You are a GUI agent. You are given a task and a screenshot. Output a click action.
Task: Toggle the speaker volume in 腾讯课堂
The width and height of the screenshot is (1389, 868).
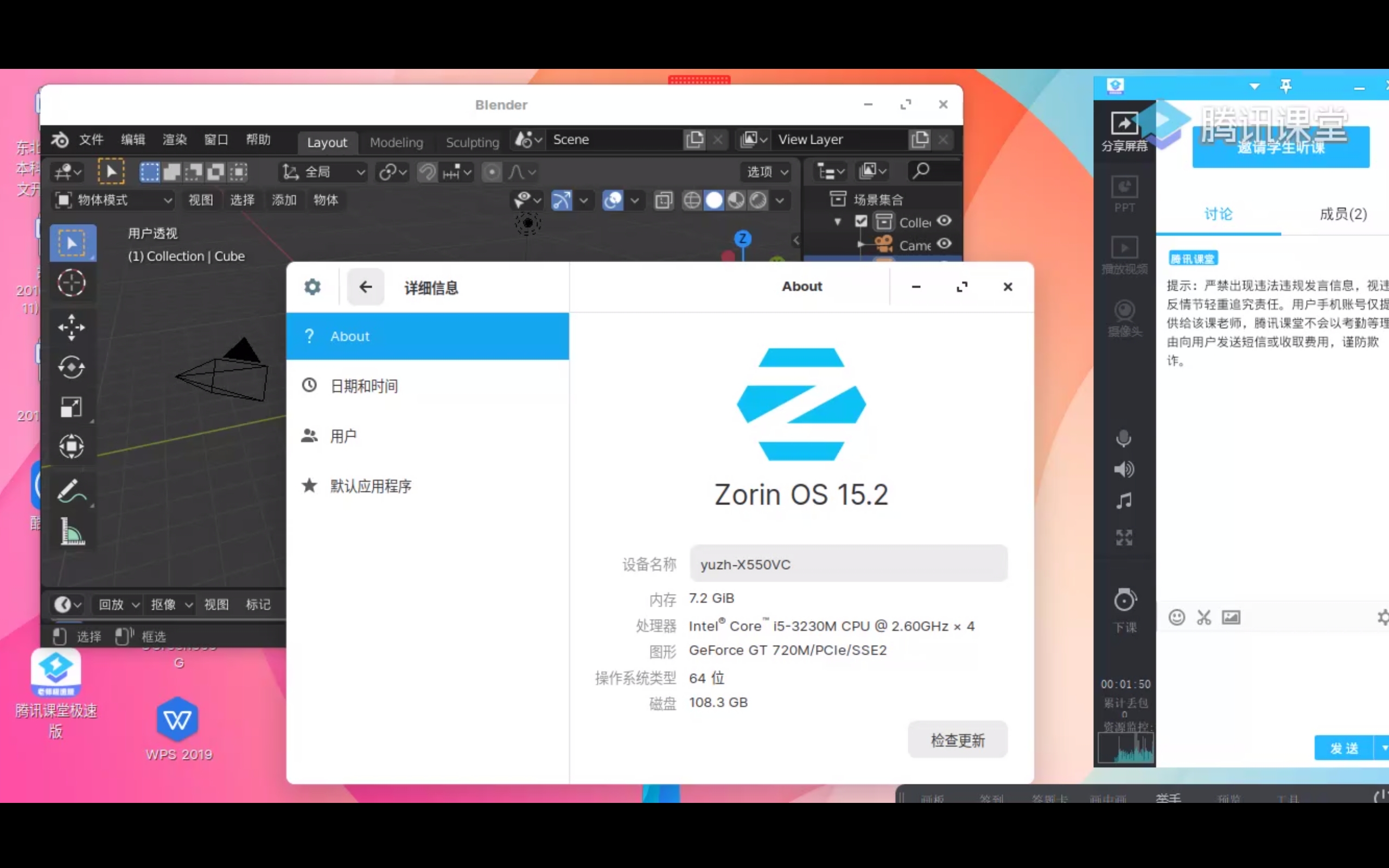coord(1124,470)
